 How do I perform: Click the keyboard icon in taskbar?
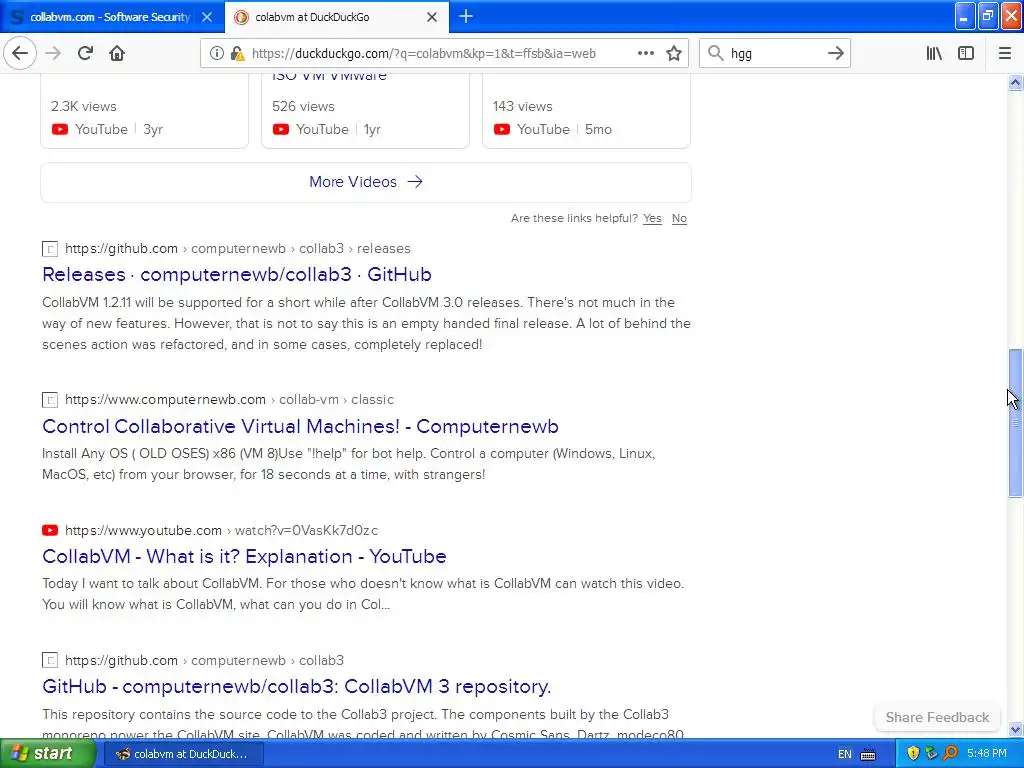pos(868,754)
